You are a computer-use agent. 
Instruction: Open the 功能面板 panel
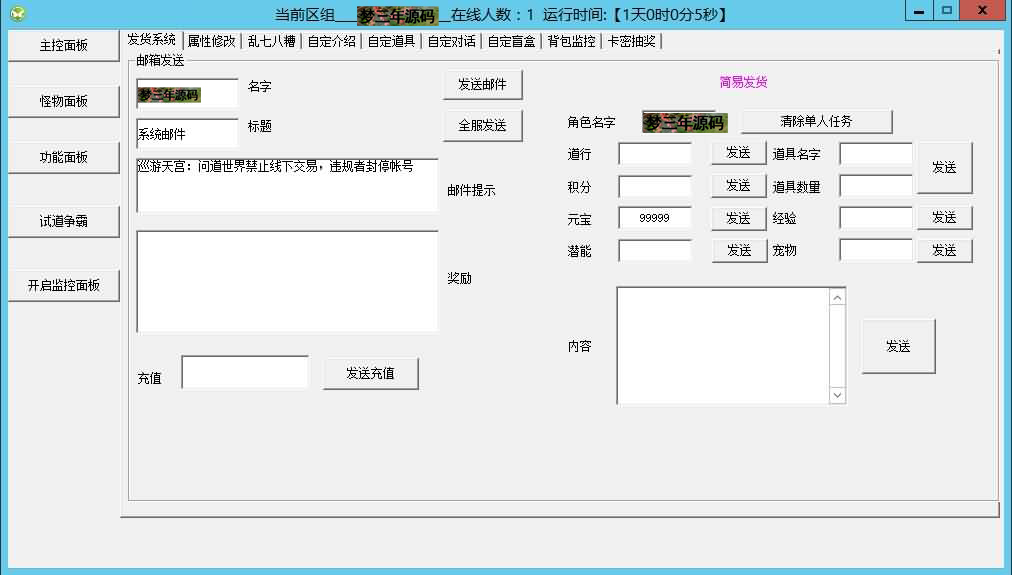point(64,157)
